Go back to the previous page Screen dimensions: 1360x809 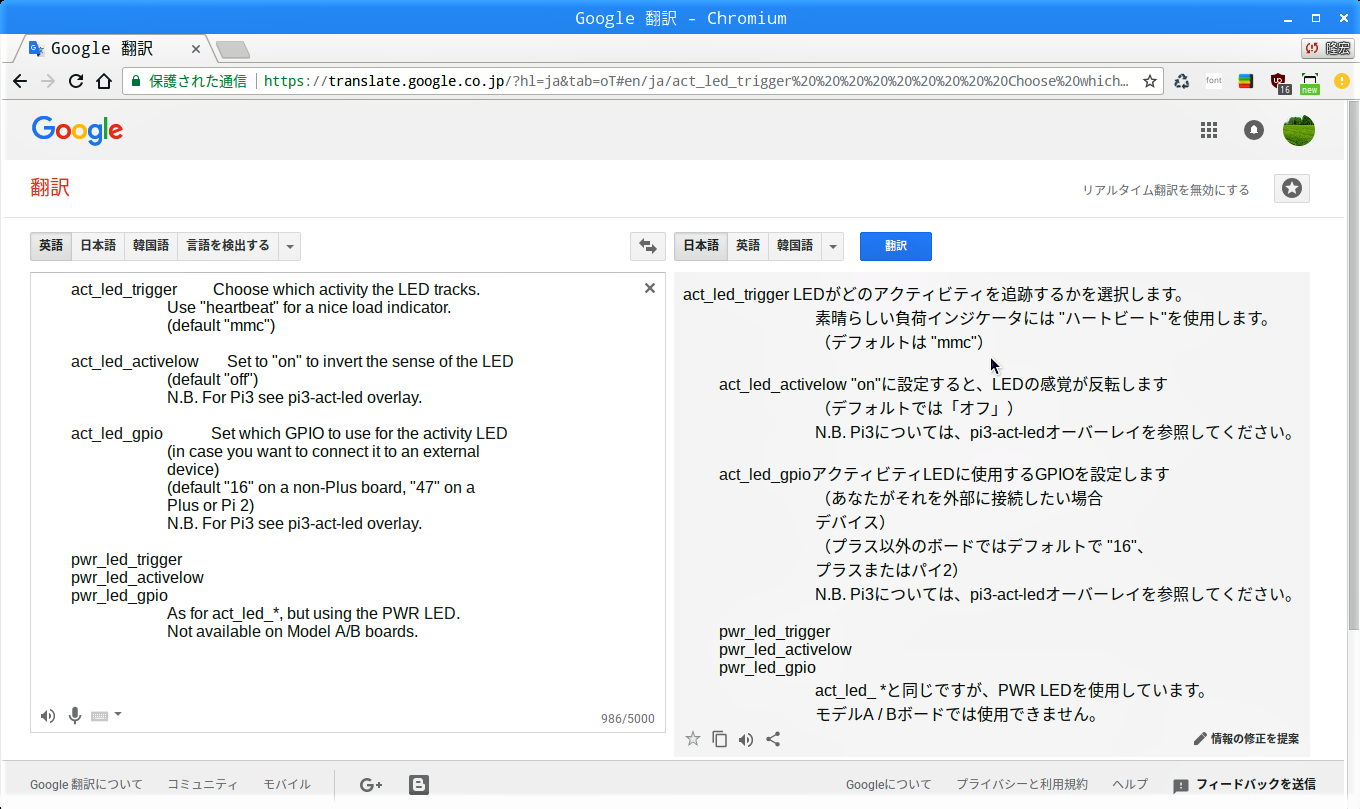(19, 81)
